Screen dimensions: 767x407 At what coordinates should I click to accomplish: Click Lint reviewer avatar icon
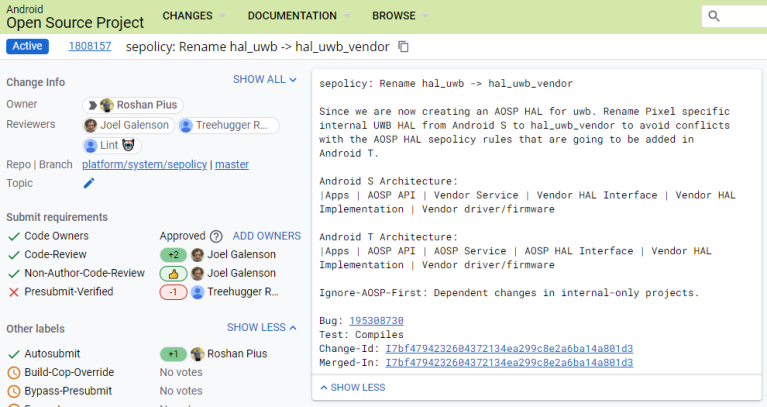[90, 145]
